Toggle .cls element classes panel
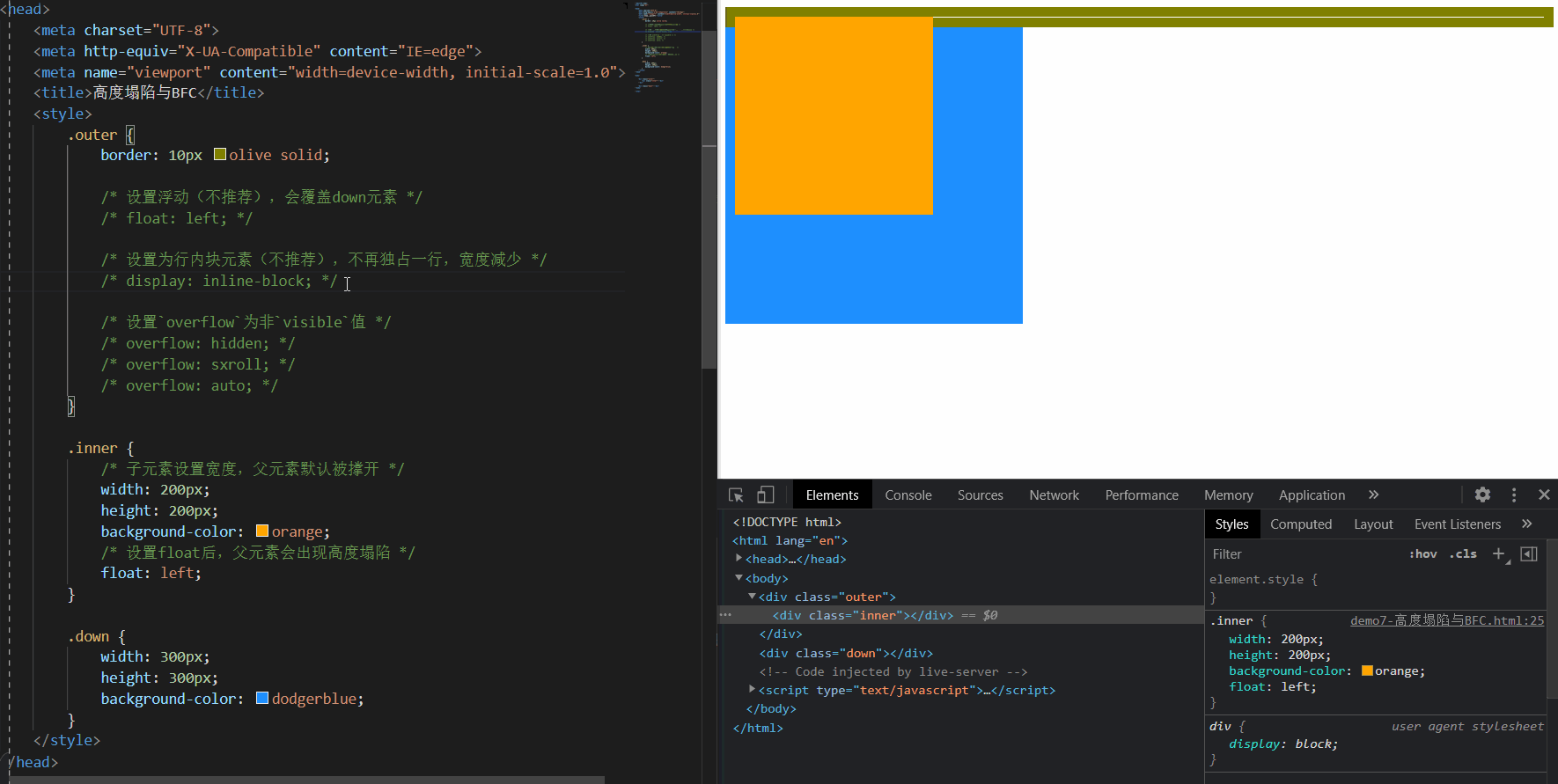This screenshot has width=1558, height=784. (1463, 553)
